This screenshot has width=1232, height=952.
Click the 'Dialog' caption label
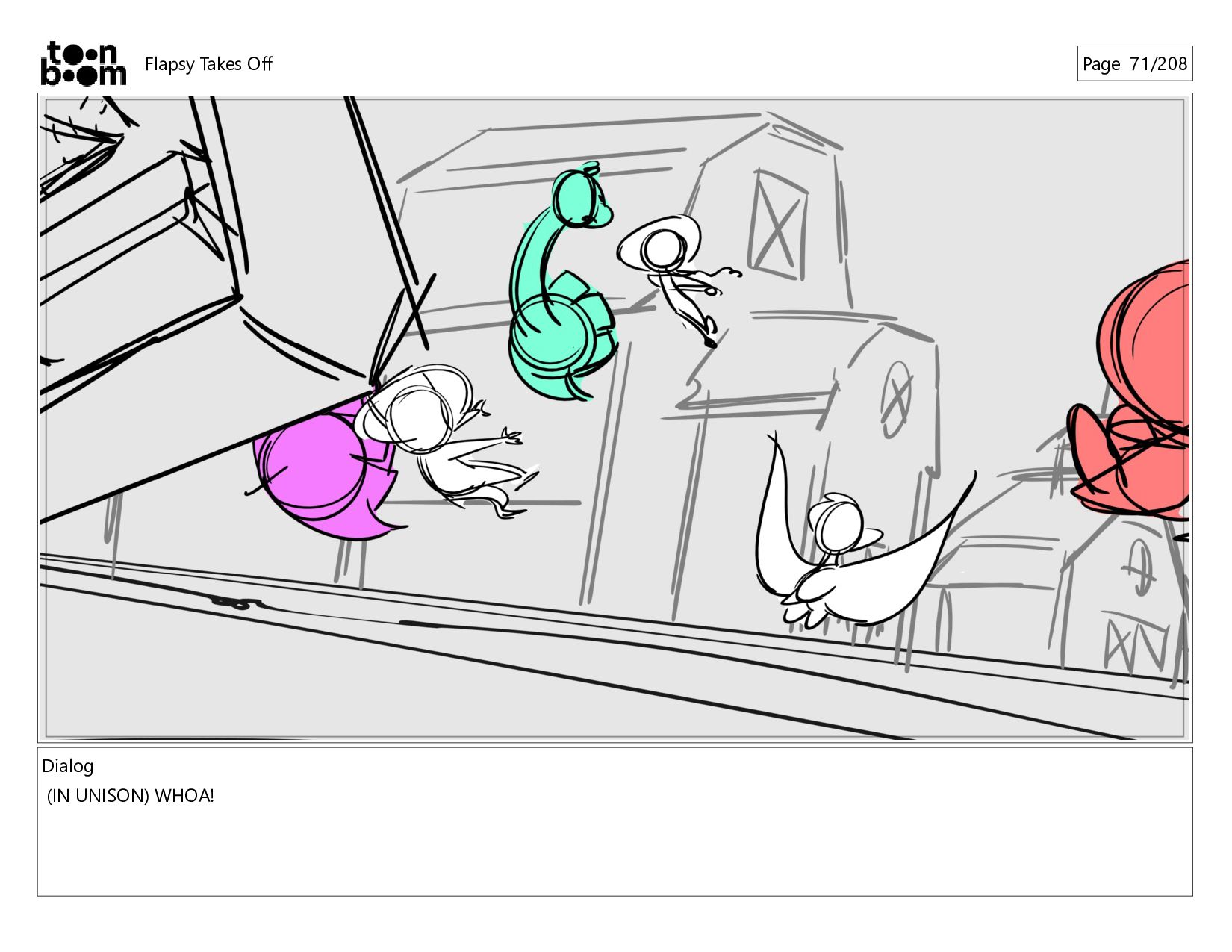tap(68, 765)
